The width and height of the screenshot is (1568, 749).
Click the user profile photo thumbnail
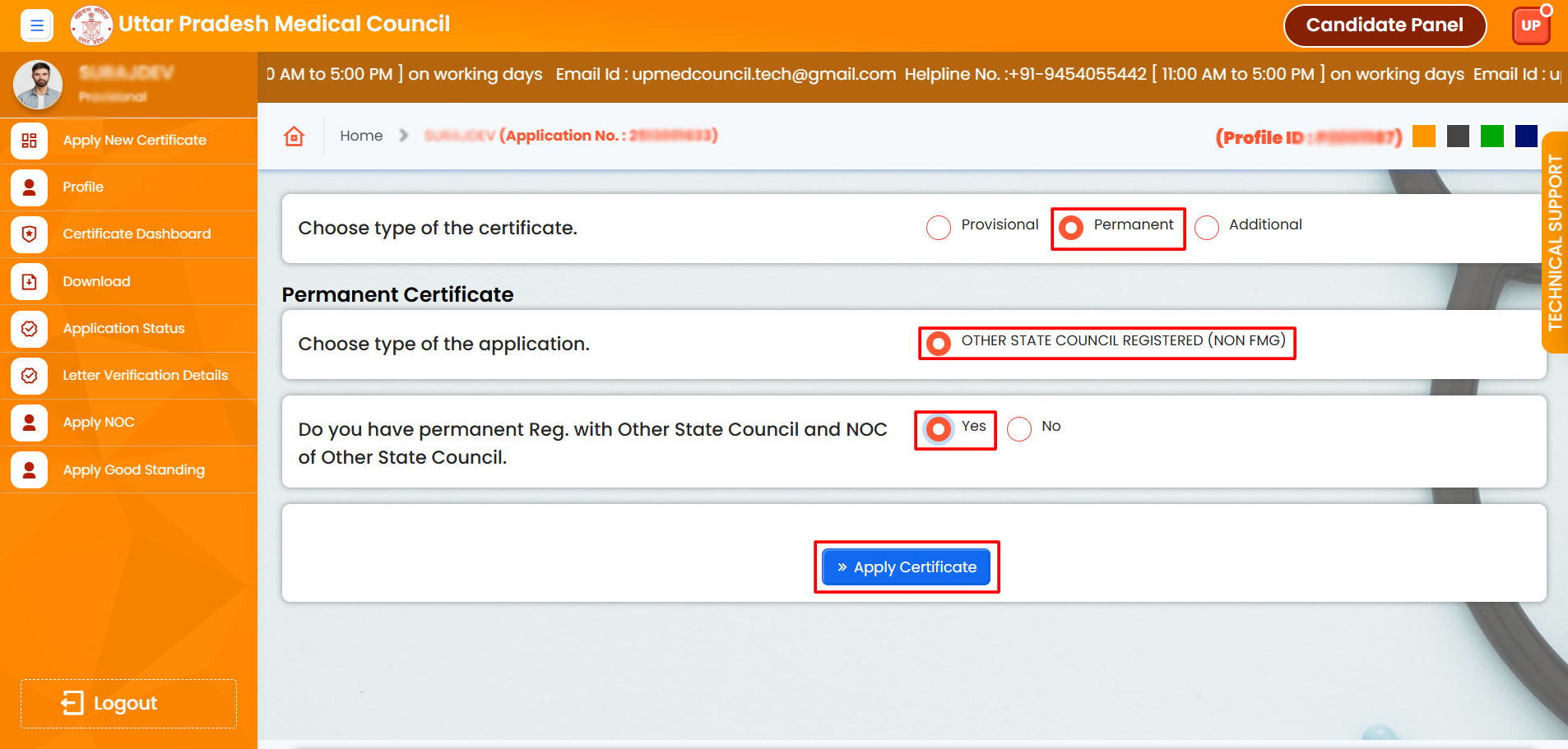(38, 85)
